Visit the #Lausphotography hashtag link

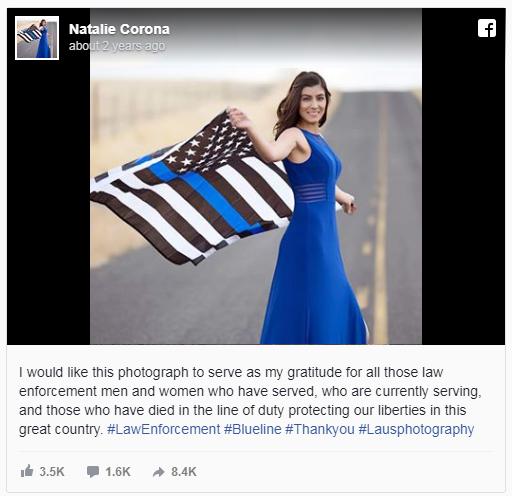(416, 429)
